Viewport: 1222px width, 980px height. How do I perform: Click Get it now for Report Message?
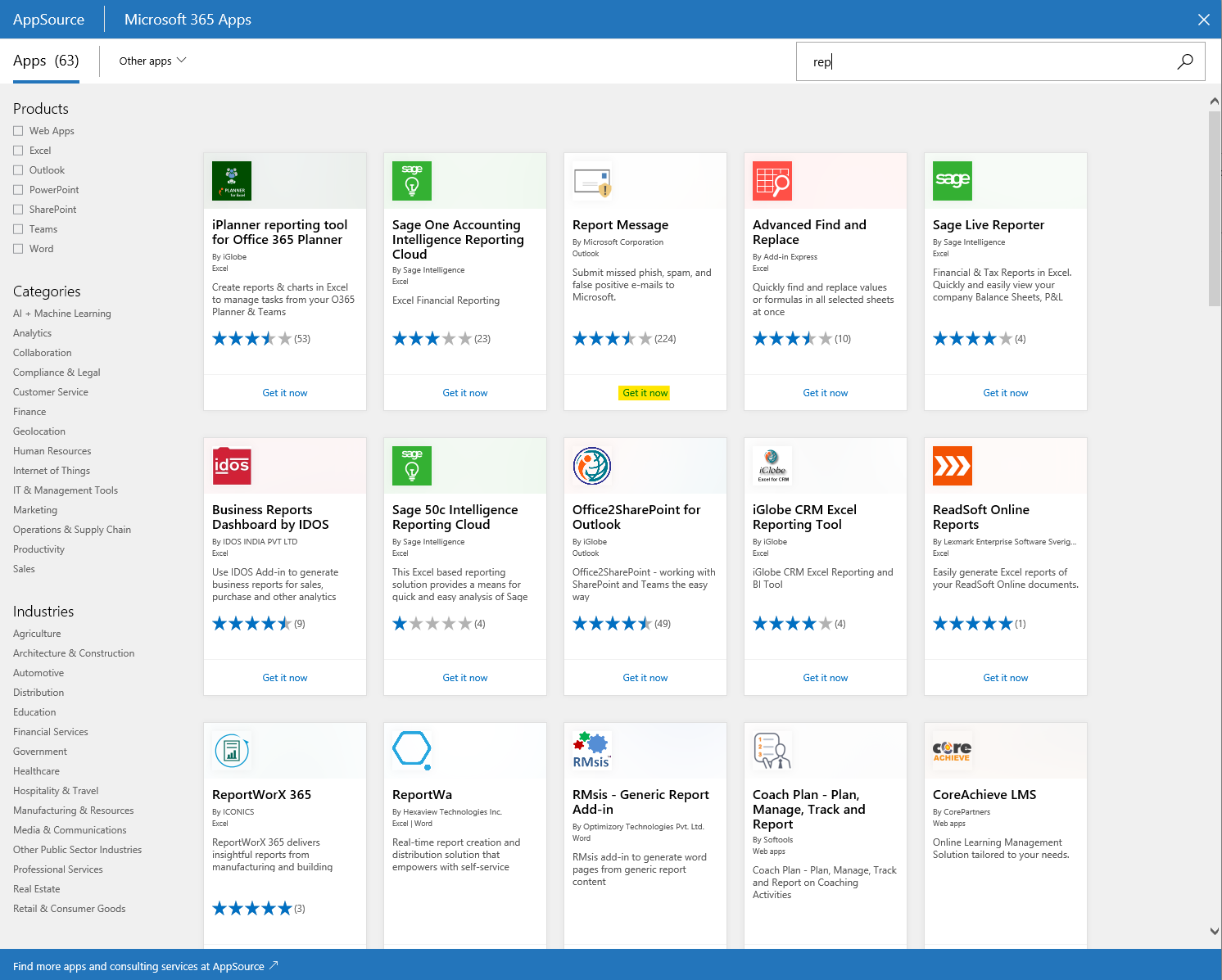click(x=645, y=392)
